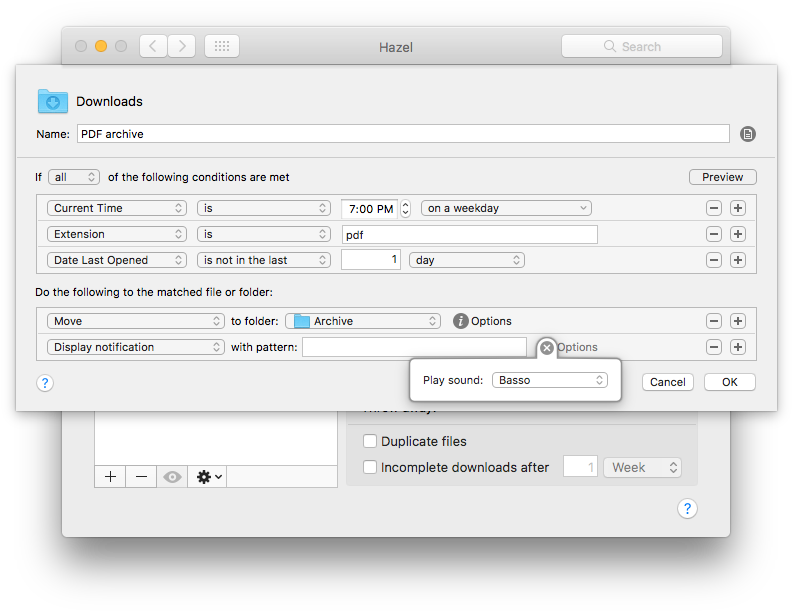The image size is (792, 611).
Task: Open the gear actions menu
Action: click(209, 477)
